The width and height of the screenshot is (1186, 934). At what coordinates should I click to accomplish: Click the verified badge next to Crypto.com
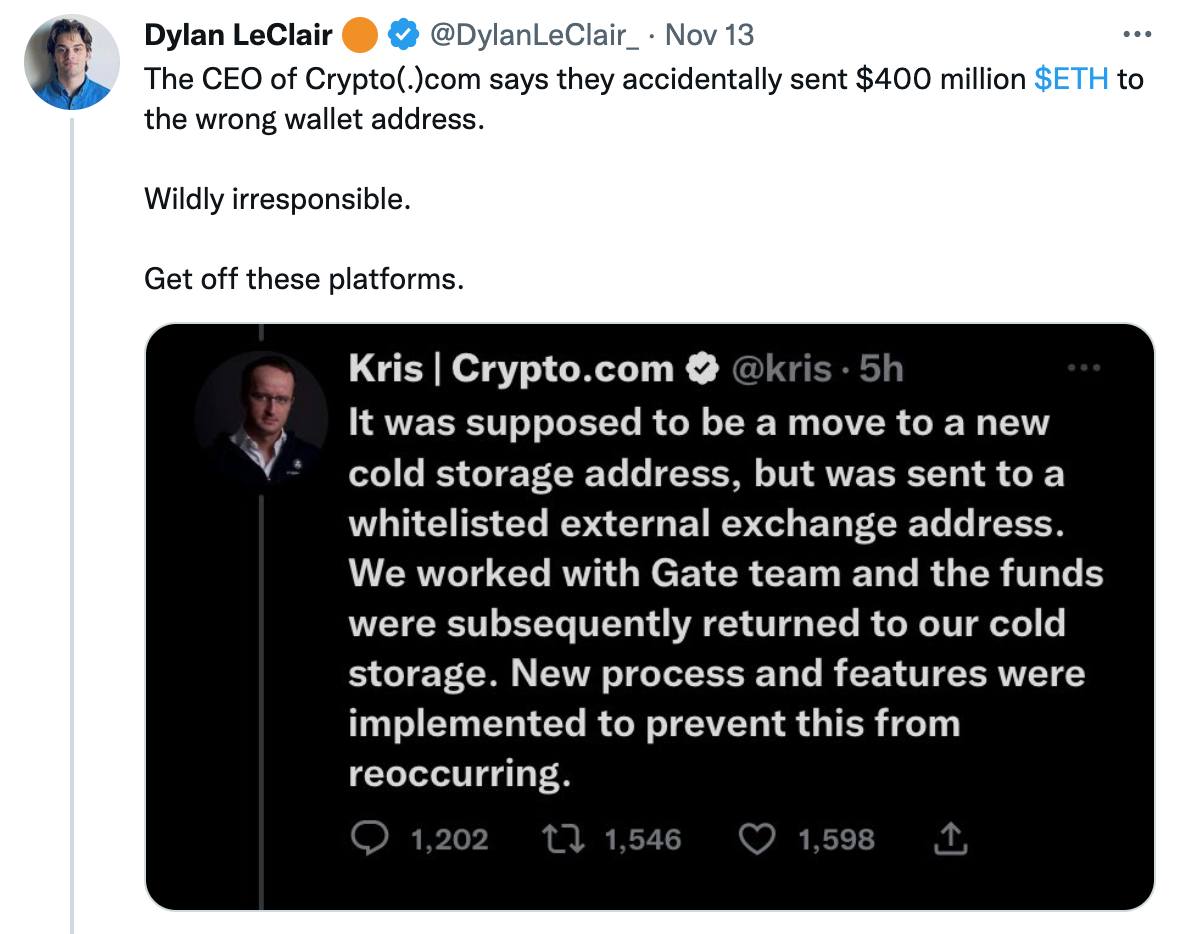point(702,370)
